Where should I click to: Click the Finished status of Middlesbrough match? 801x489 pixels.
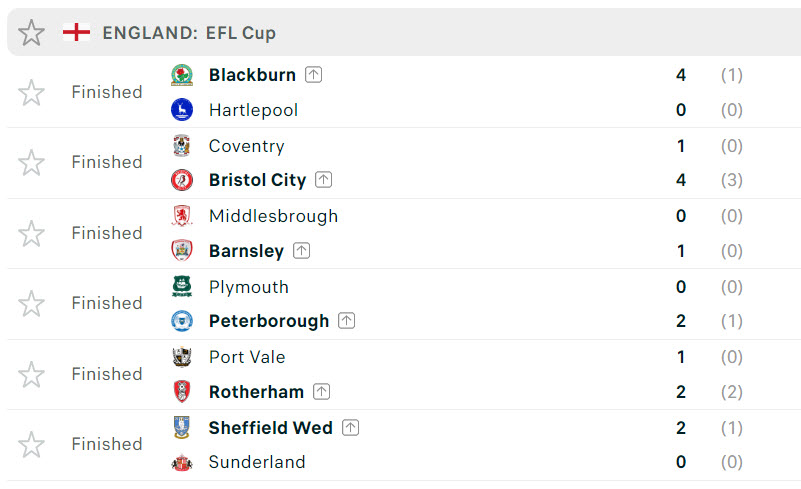click(107, 233)
